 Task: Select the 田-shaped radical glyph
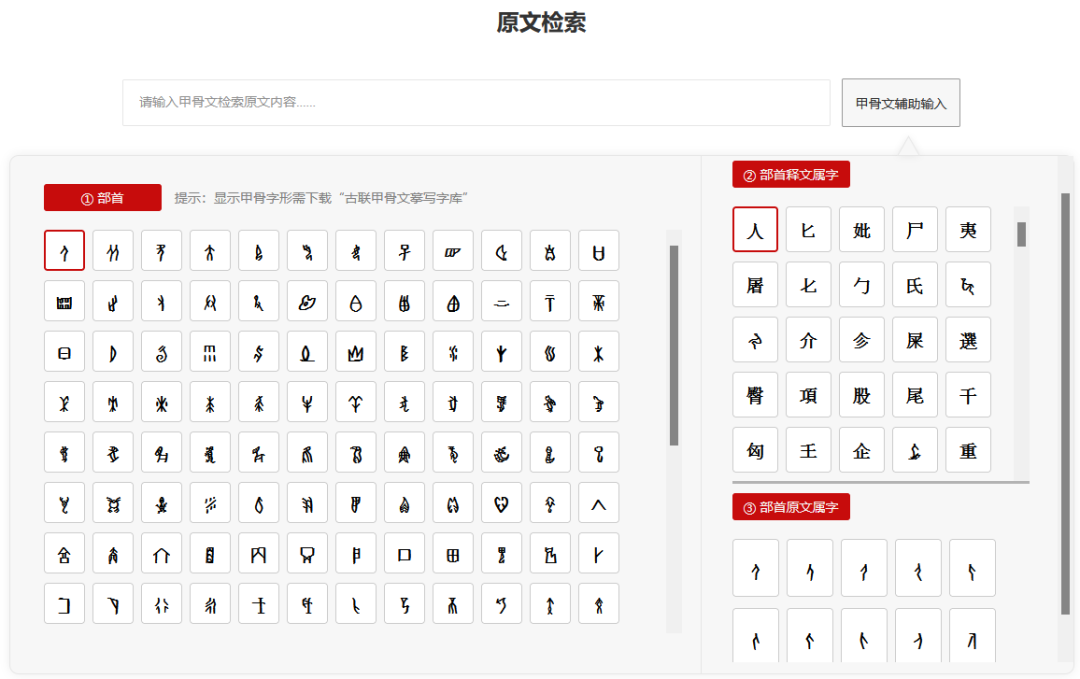(453, 552)
